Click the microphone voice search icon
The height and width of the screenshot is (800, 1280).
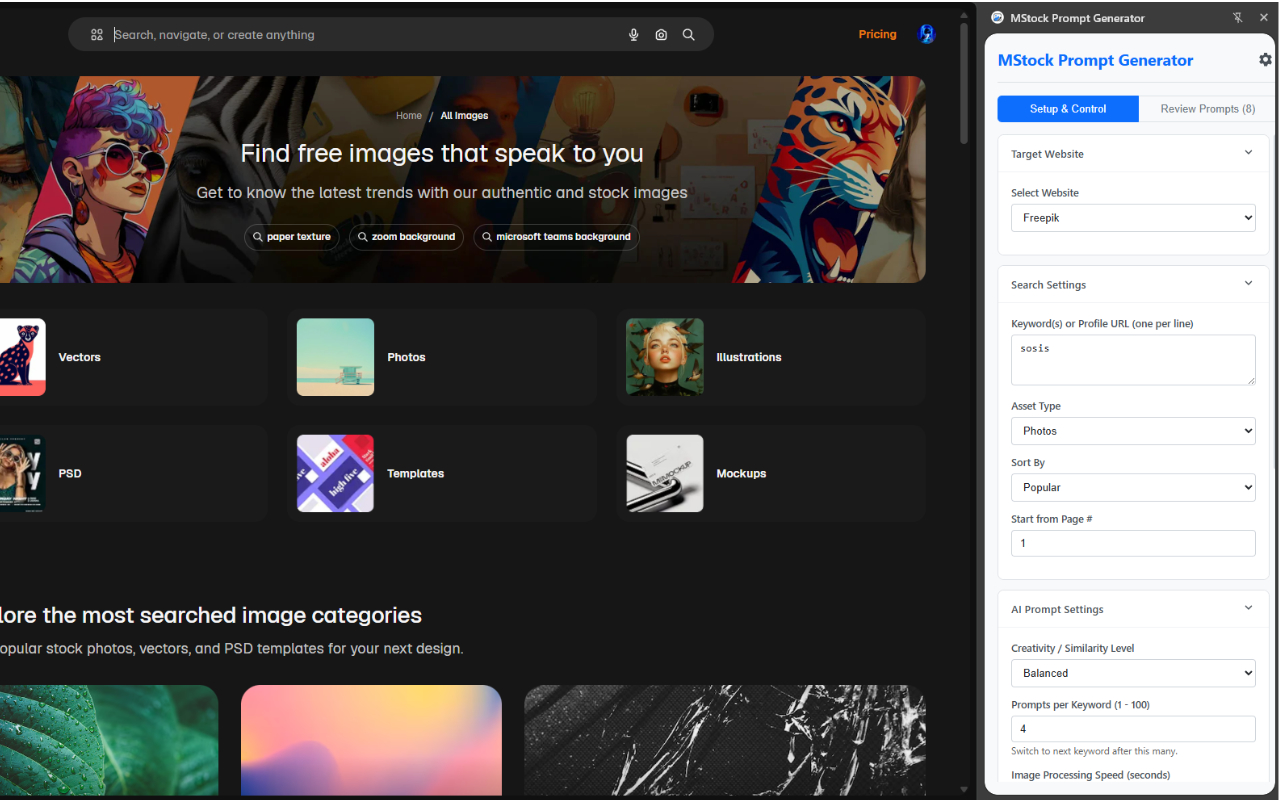(633, 35)
